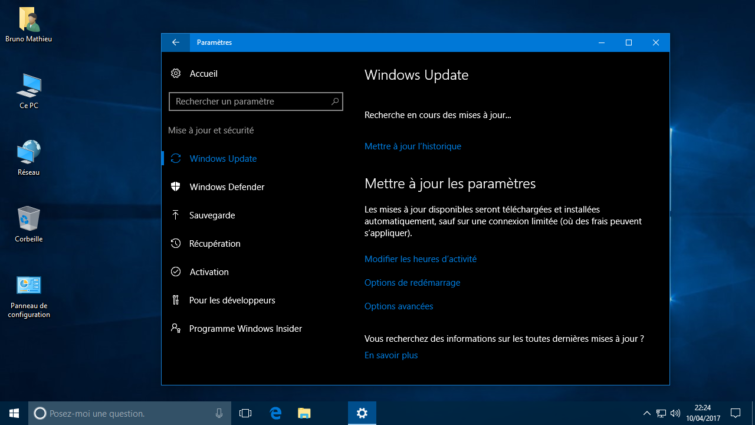Screen dimensions: 755x425
Task: Show hidden tray icons chevron
Action: 647,413
